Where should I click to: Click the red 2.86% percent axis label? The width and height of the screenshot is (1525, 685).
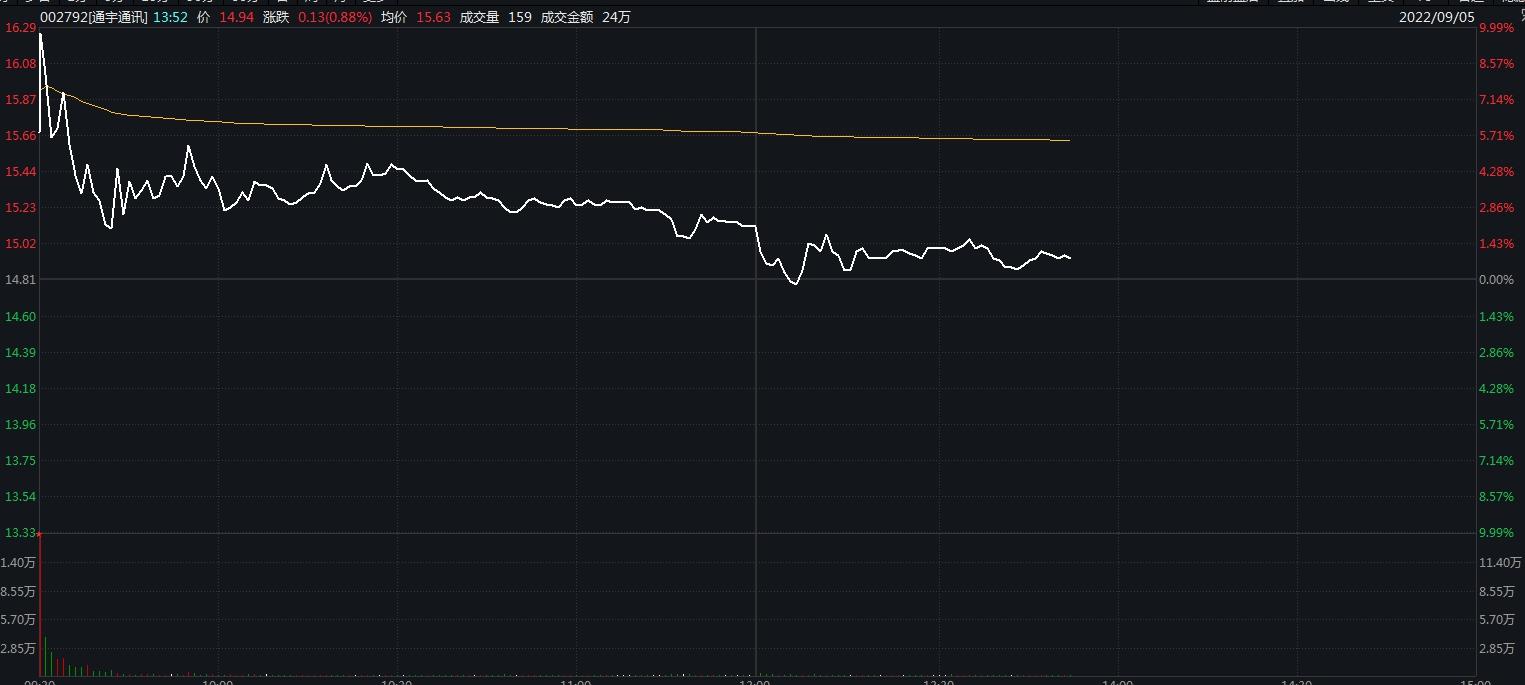point(1496,208)
